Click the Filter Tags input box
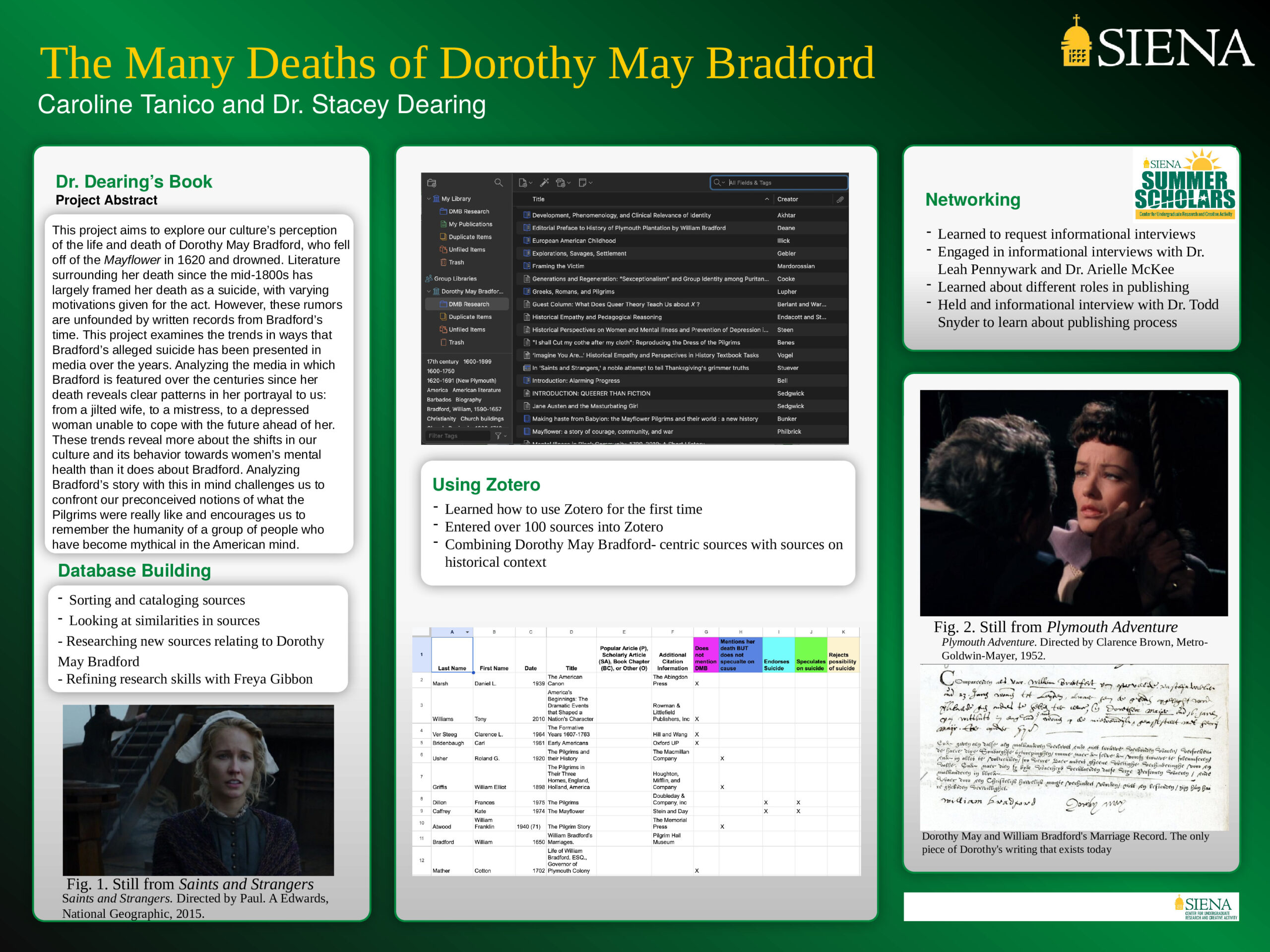This screenshot has width=1270, height=952. (x=458, y=435)
